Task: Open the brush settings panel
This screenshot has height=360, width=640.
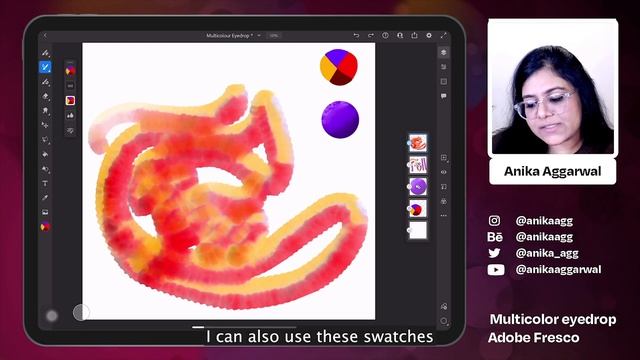Action: [70, 131]
